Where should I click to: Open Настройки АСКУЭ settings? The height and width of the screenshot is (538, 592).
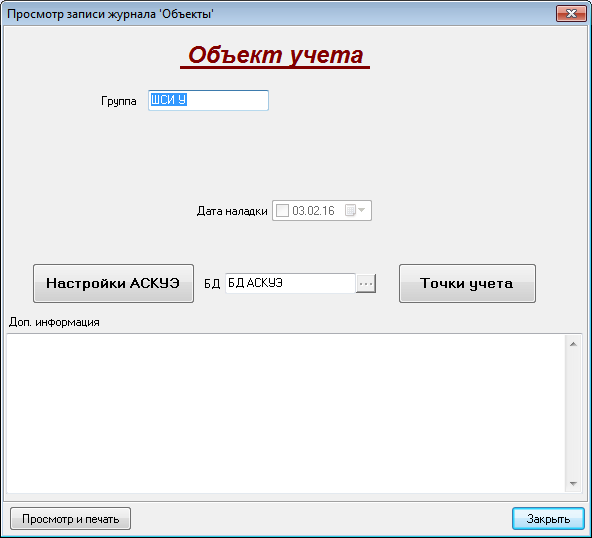tap(113, 284)
